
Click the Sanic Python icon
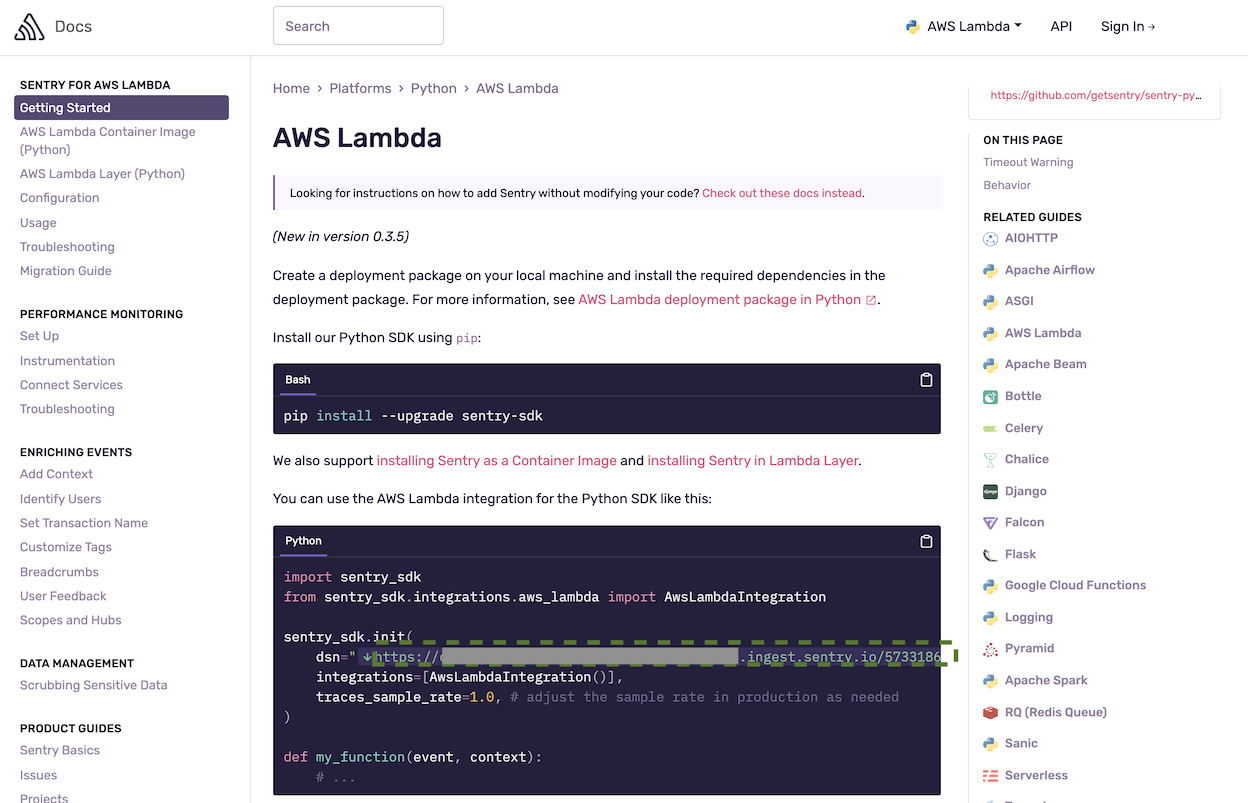[990, 744]
